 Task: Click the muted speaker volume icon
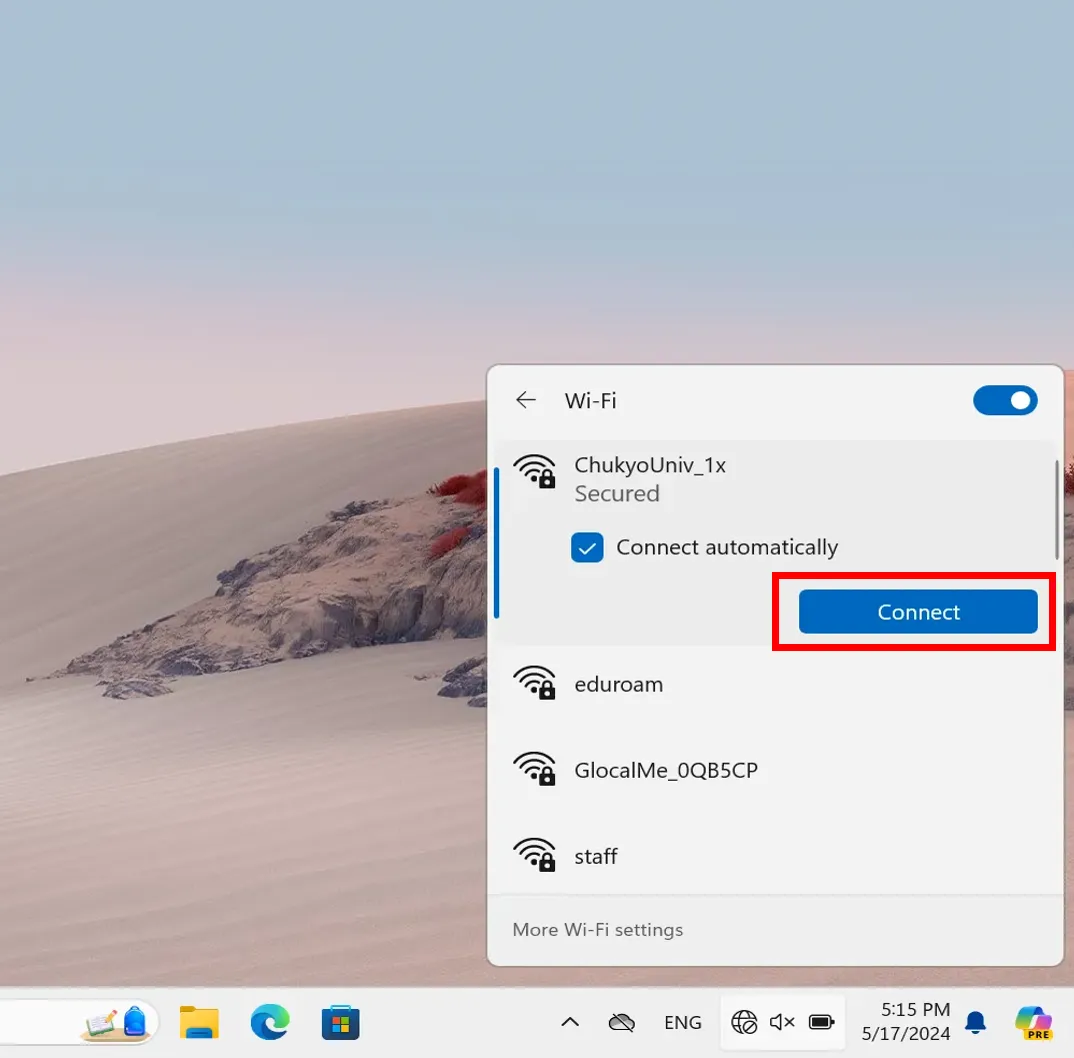click(782, 1022)
